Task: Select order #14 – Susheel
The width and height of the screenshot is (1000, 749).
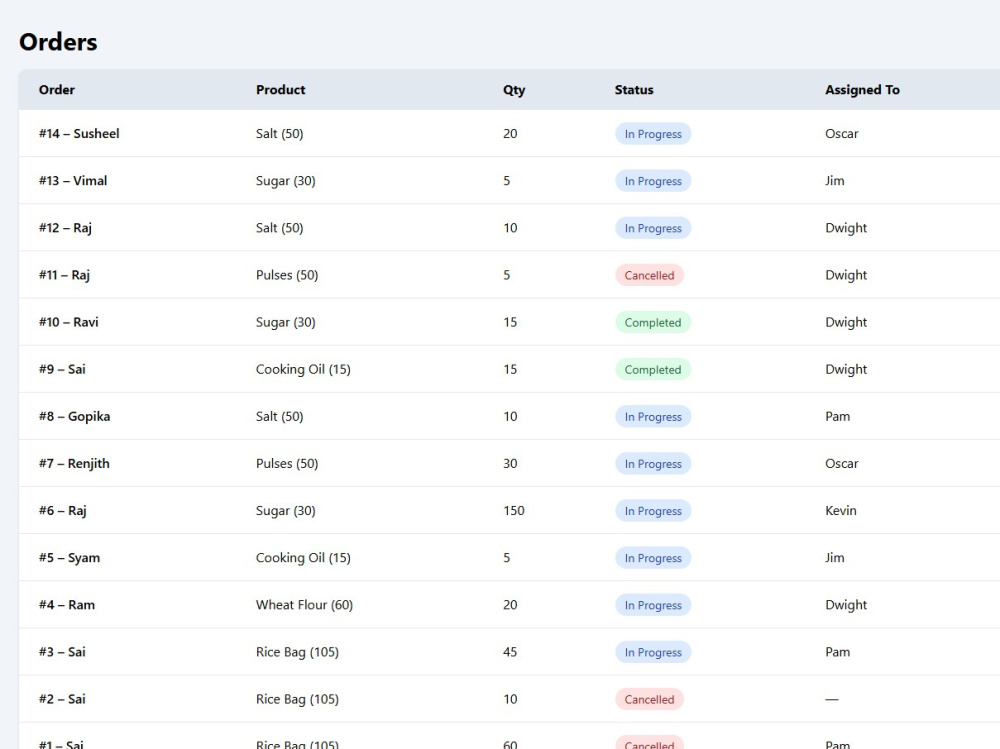Action: tap(79, 133)
